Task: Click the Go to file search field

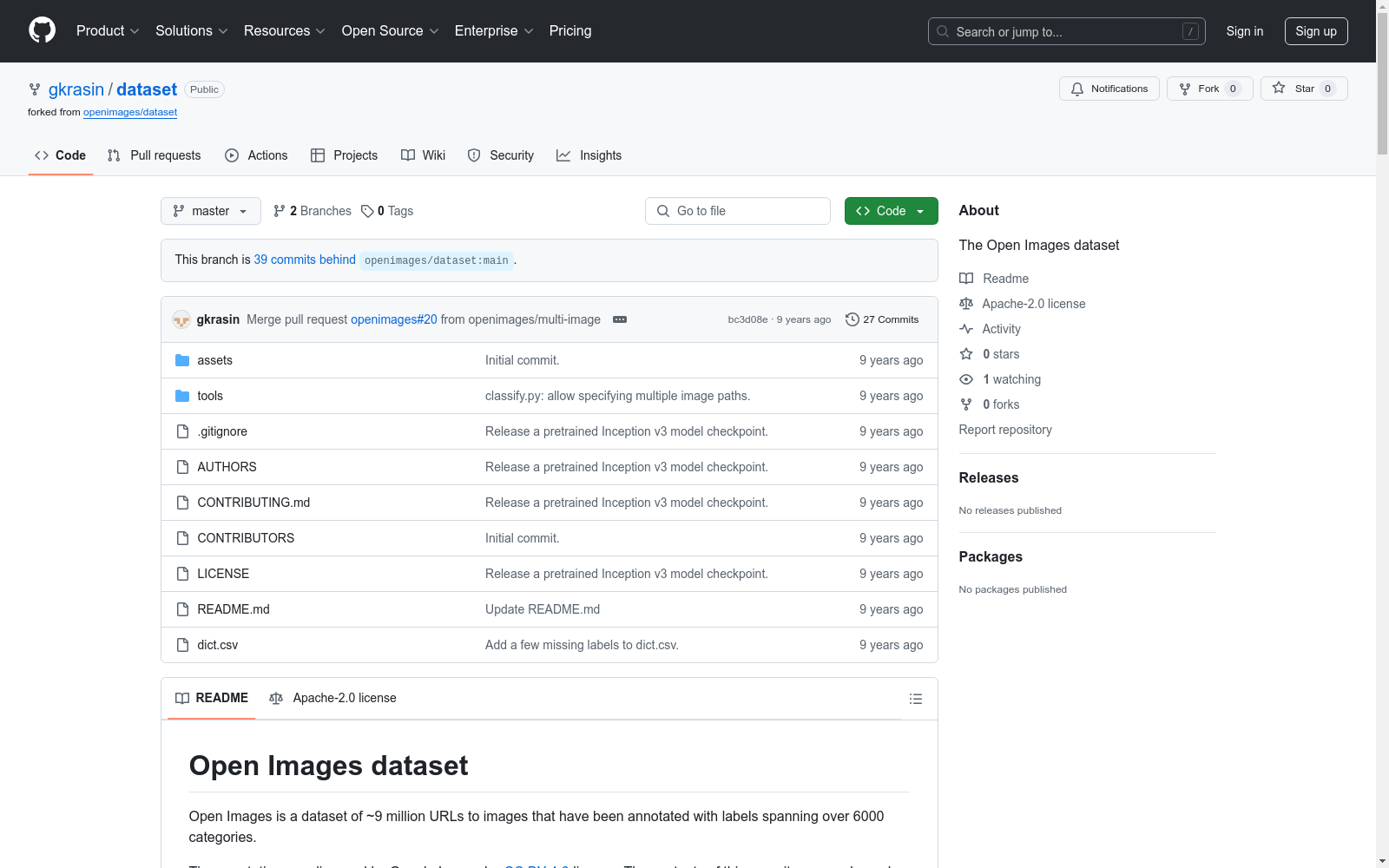Action: (x=738, y=211)
